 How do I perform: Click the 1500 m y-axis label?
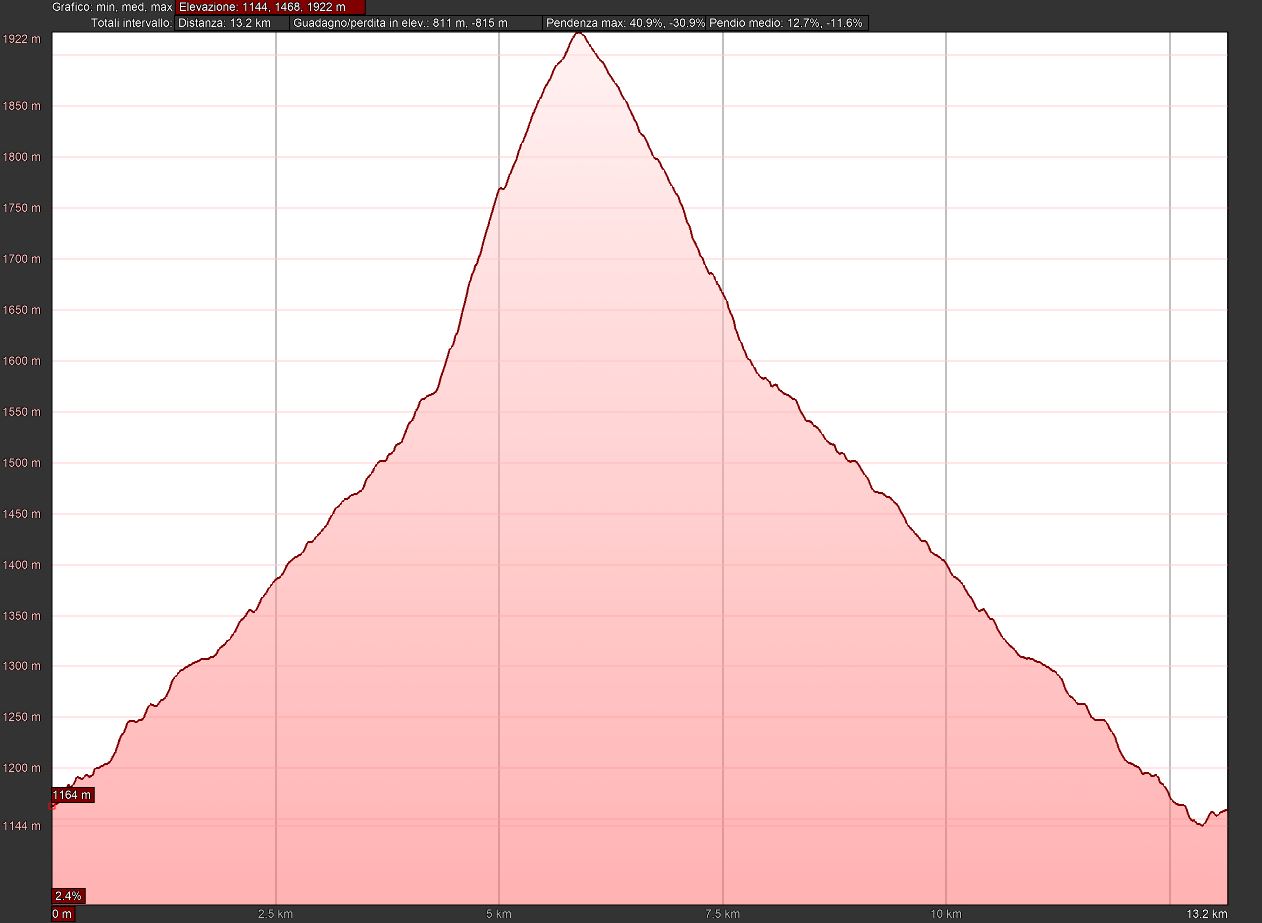[x=22, y=463]
